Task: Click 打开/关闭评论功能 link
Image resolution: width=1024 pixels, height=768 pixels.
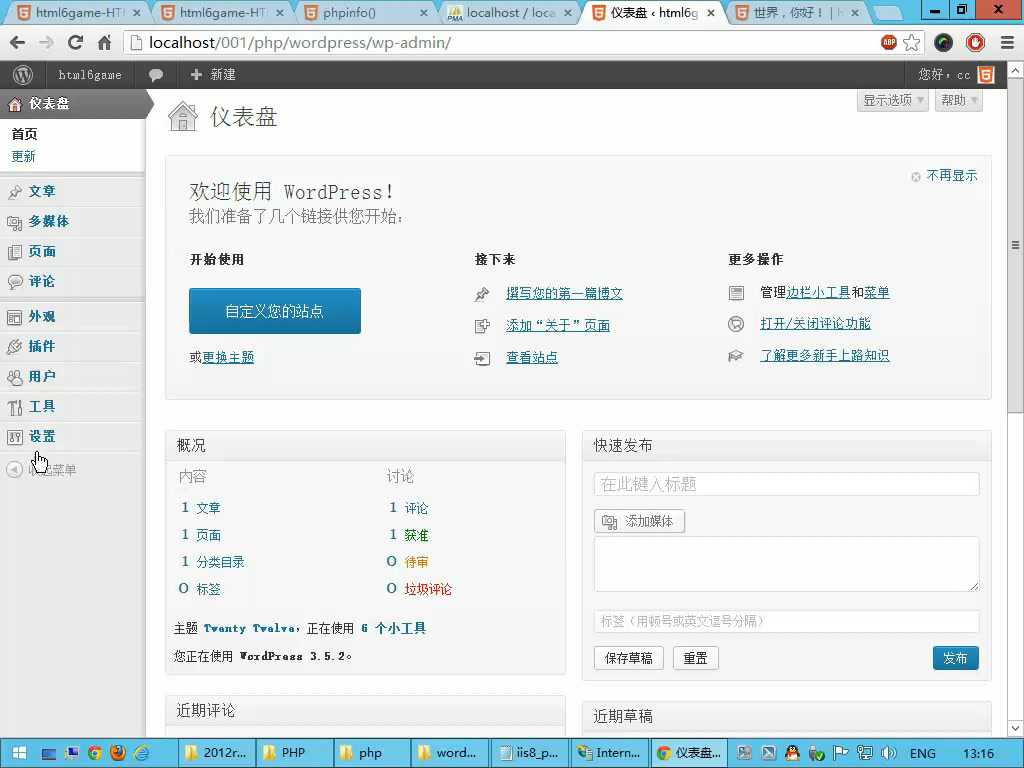Action: (815, 323)
